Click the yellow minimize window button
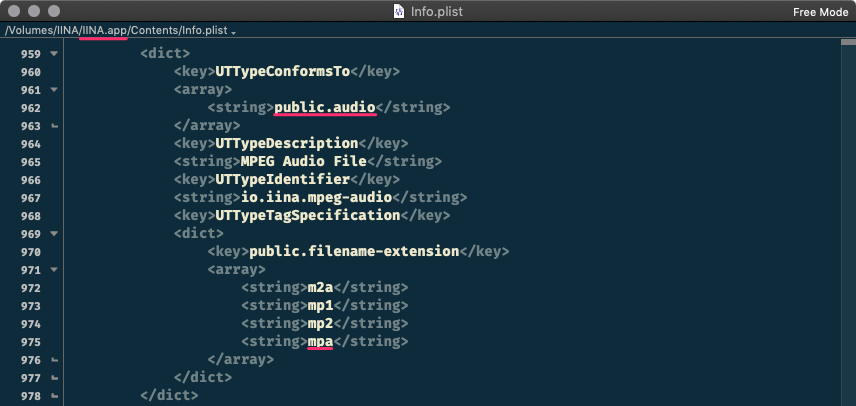The height and width of the screenshot is (406, 856). click(x=36, y=12)
